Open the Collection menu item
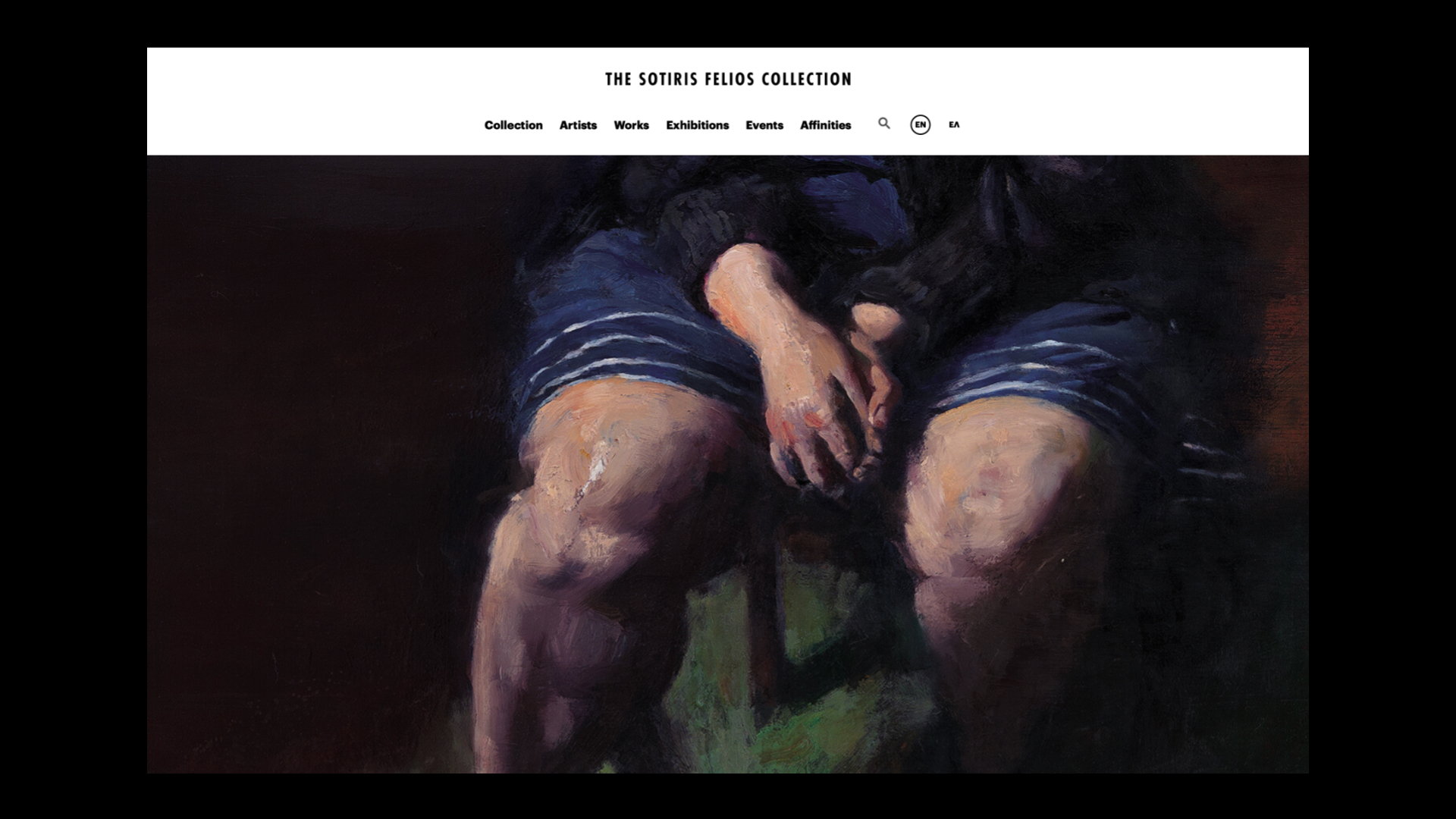Viewport: 1456px width, 819px height. pyautogui.click(x=513, y=125)
